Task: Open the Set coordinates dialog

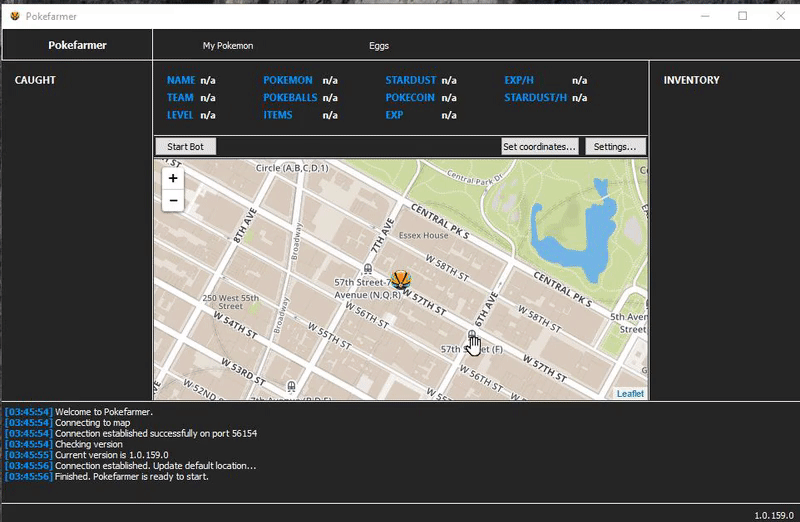Action: (539, 146)
